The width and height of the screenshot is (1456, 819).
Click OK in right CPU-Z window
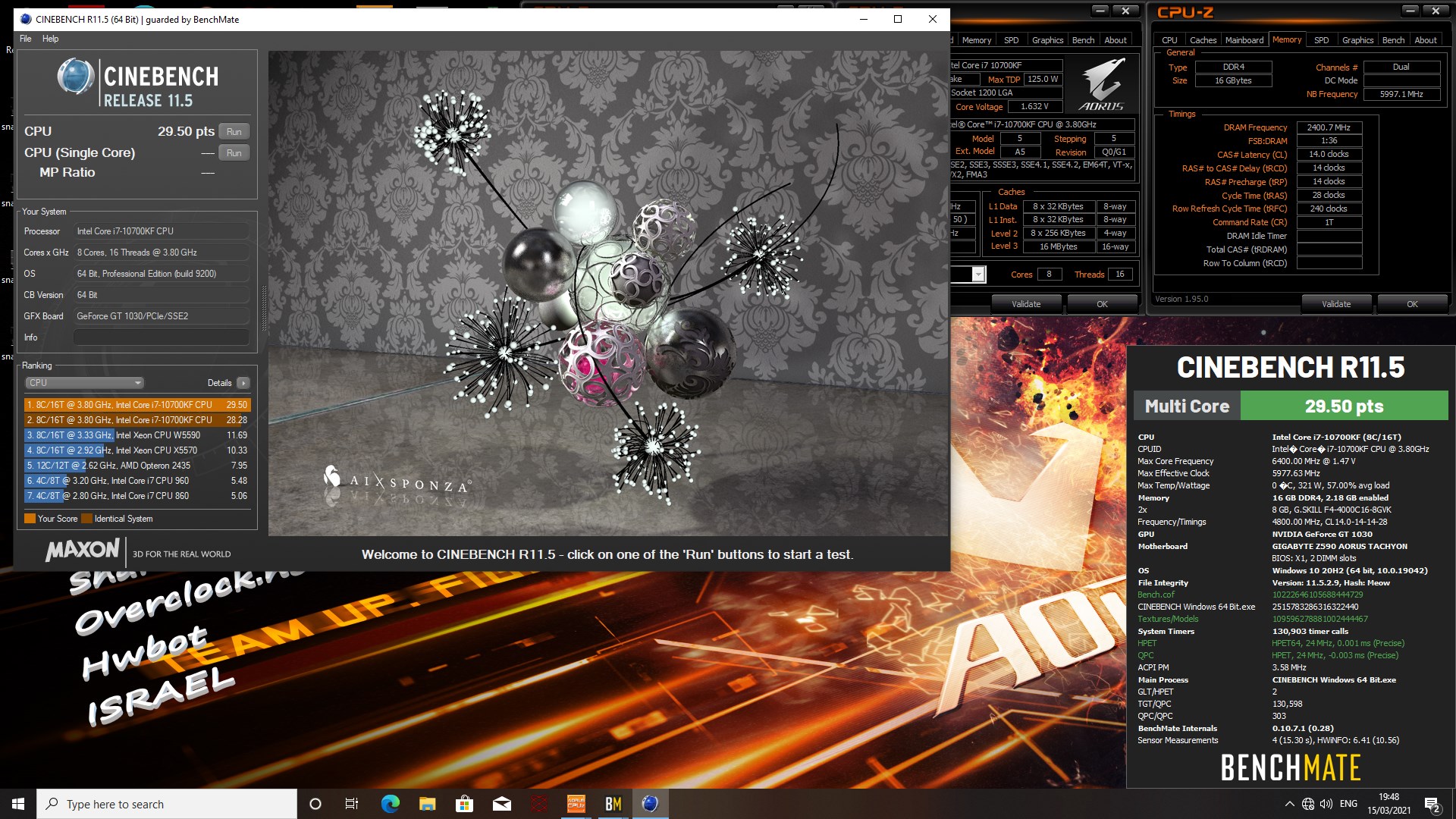point(1412,304)
